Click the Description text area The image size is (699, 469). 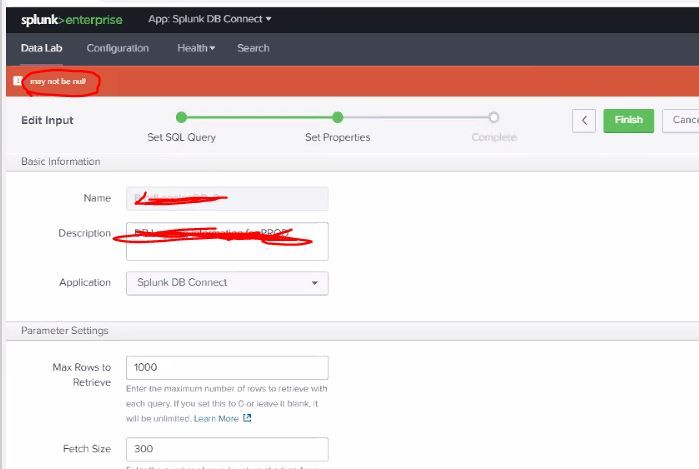227,241
